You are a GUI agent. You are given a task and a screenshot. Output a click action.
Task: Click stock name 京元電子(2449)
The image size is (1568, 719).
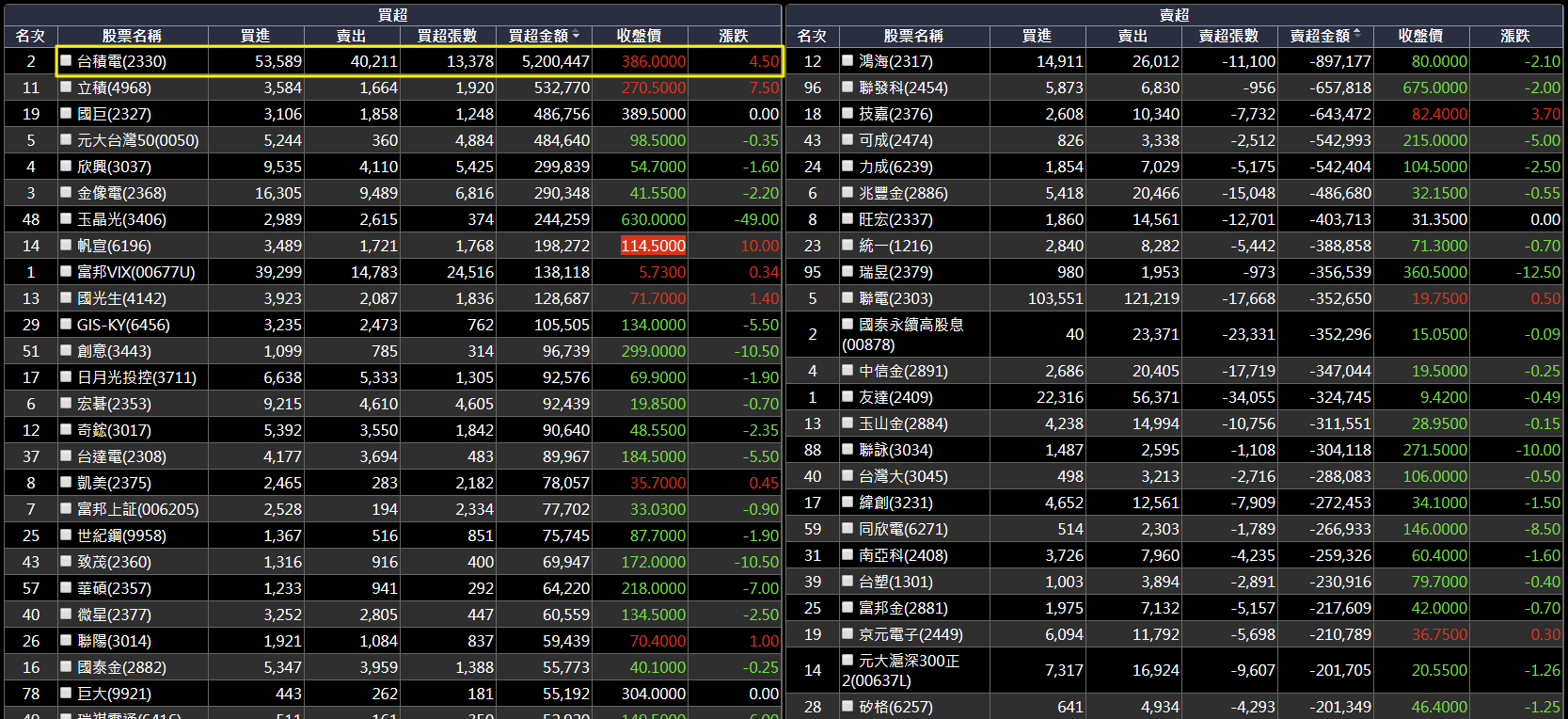pyautogui.click(x=911, y=634)
